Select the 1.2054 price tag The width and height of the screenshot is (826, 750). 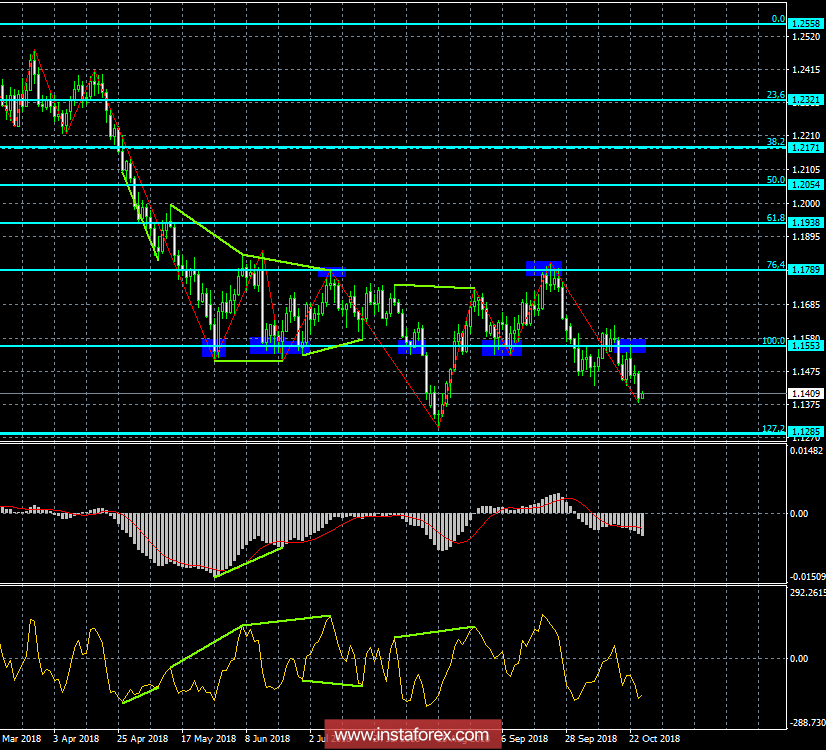[805, 185]
